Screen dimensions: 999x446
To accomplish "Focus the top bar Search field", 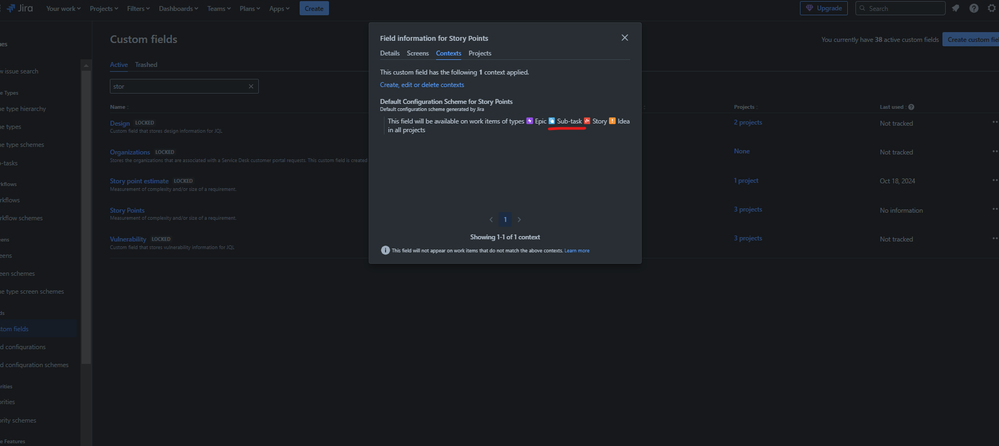I will click(900, 8).
